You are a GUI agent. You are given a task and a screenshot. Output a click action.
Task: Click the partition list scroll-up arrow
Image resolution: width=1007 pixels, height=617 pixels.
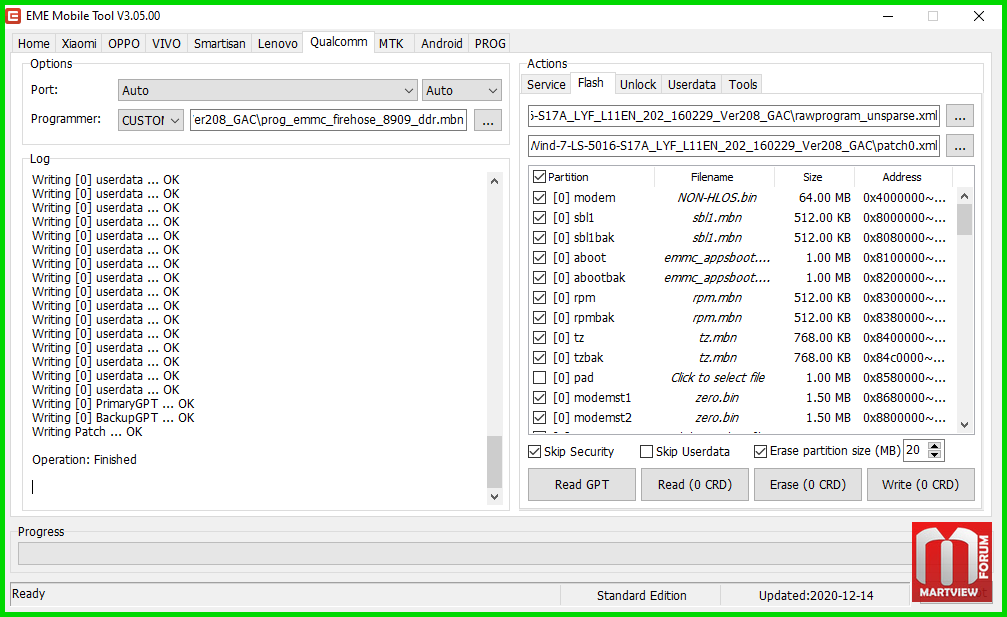click(x=964, y=196)
